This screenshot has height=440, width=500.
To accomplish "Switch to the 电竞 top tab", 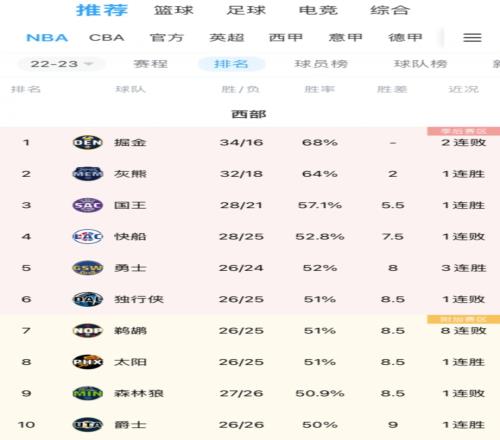I will point(318,10).
